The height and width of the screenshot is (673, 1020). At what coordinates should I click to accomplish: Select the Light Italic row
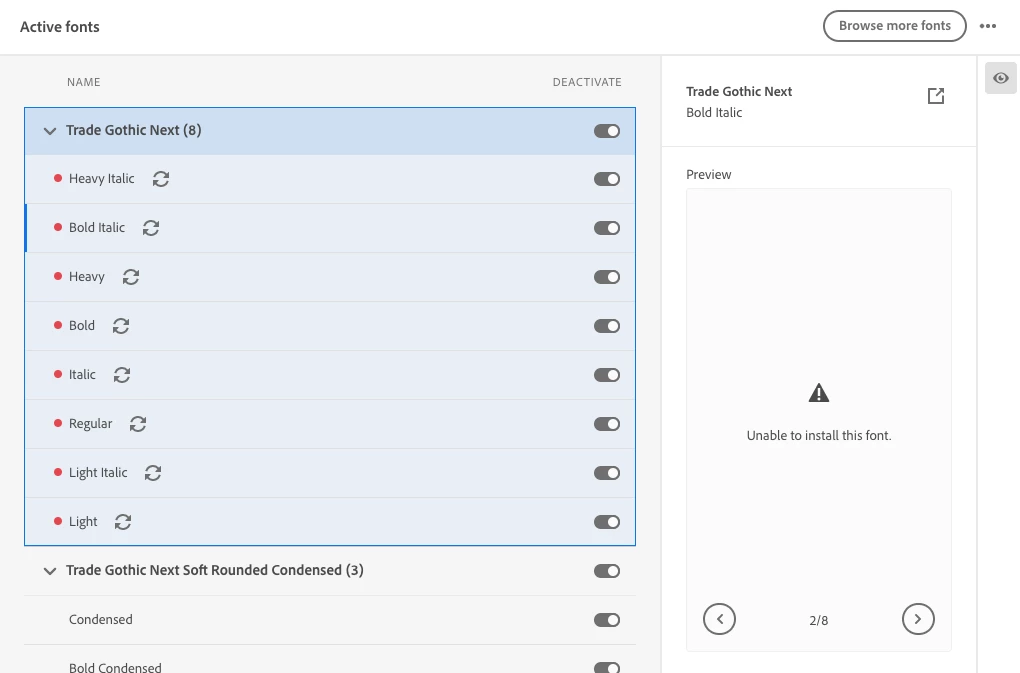pyautogui.click(x=330, y=473)
